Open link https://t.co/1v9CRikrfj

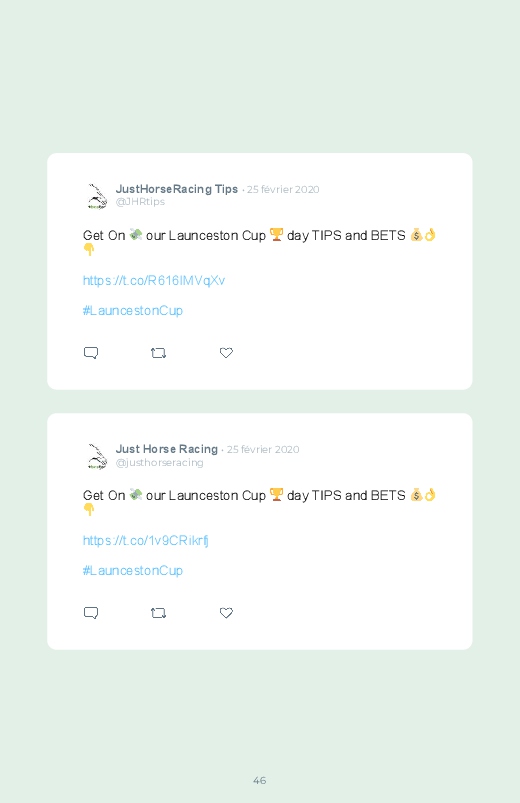[x=145, y=541]
